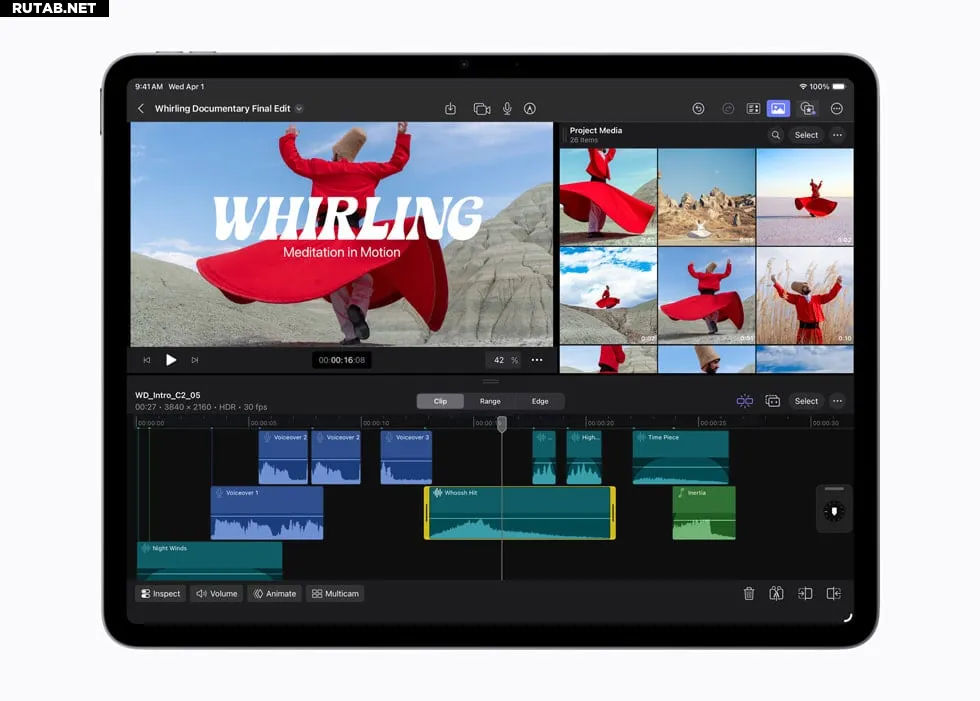
Task: Click the Live Drawing pen icon
Action: [530, 109]
